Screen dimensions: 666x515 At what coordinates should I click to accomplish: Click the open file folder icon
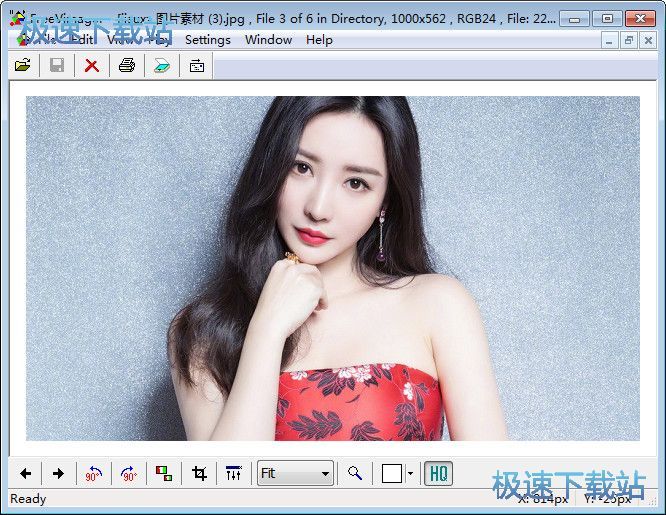pyautogui.click(x=23, y=65)
